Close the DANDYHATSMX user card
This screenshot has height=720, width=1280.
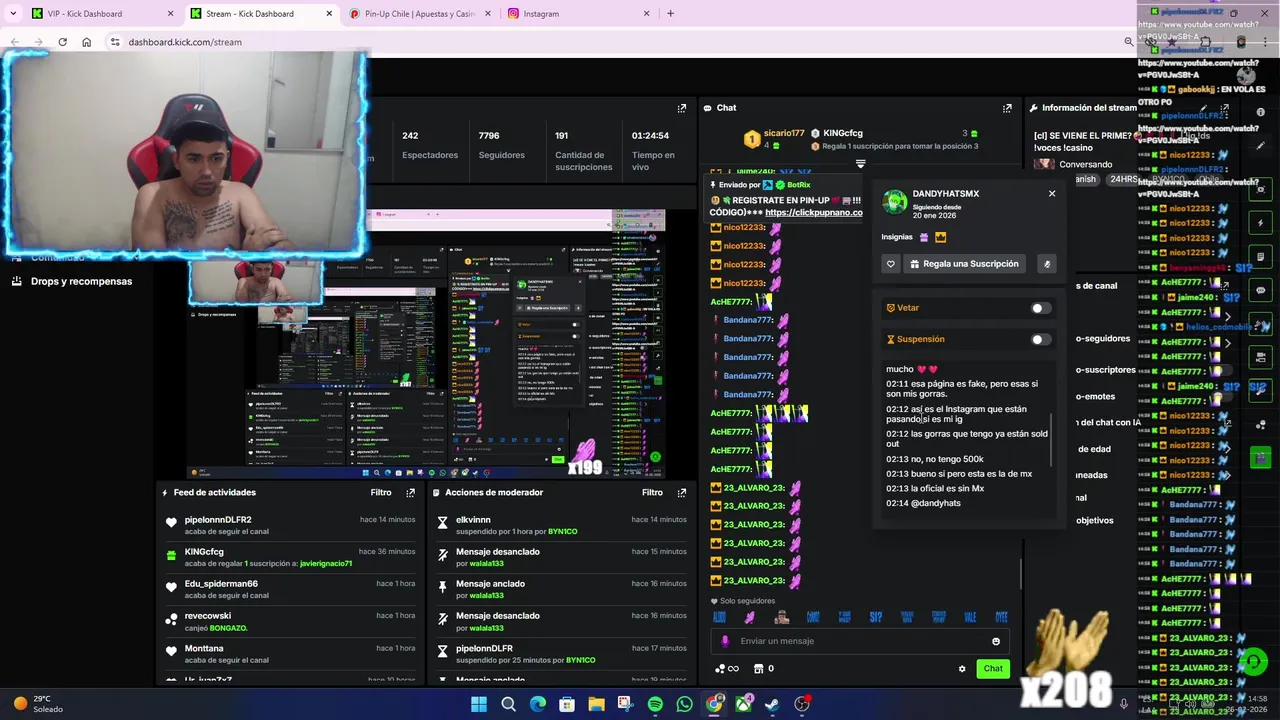point(1052,194)
